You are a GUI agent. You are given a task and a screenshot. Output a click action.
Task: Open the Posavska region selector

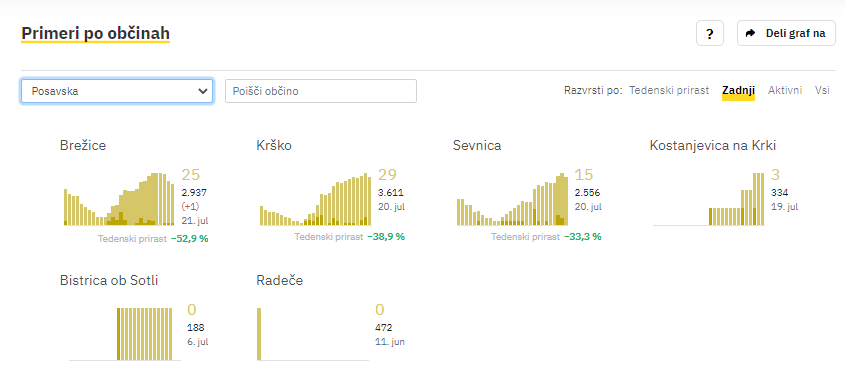coord(117,91)
